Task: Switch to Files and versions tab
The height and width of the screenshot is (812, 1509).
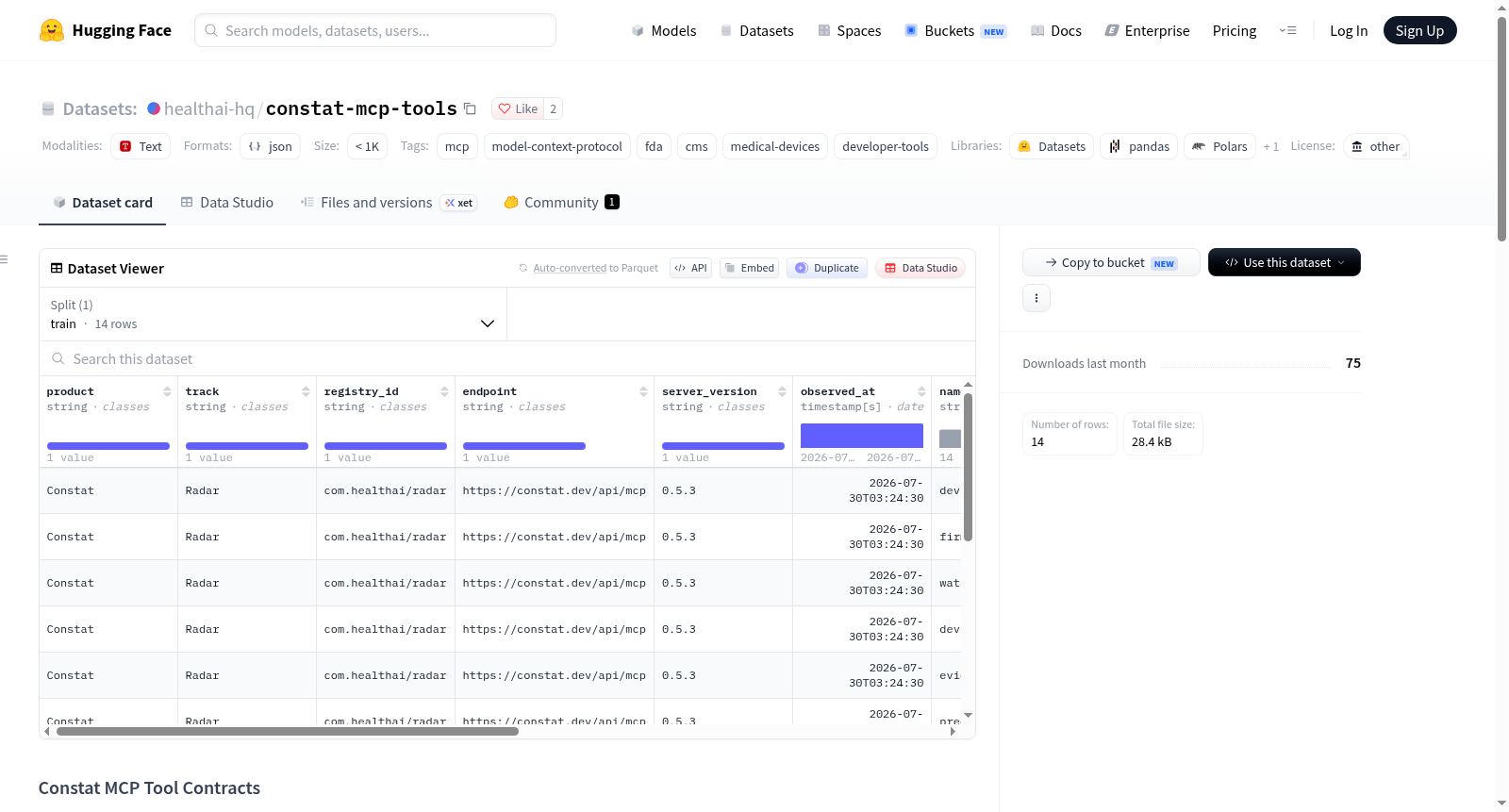Action: 388,202
